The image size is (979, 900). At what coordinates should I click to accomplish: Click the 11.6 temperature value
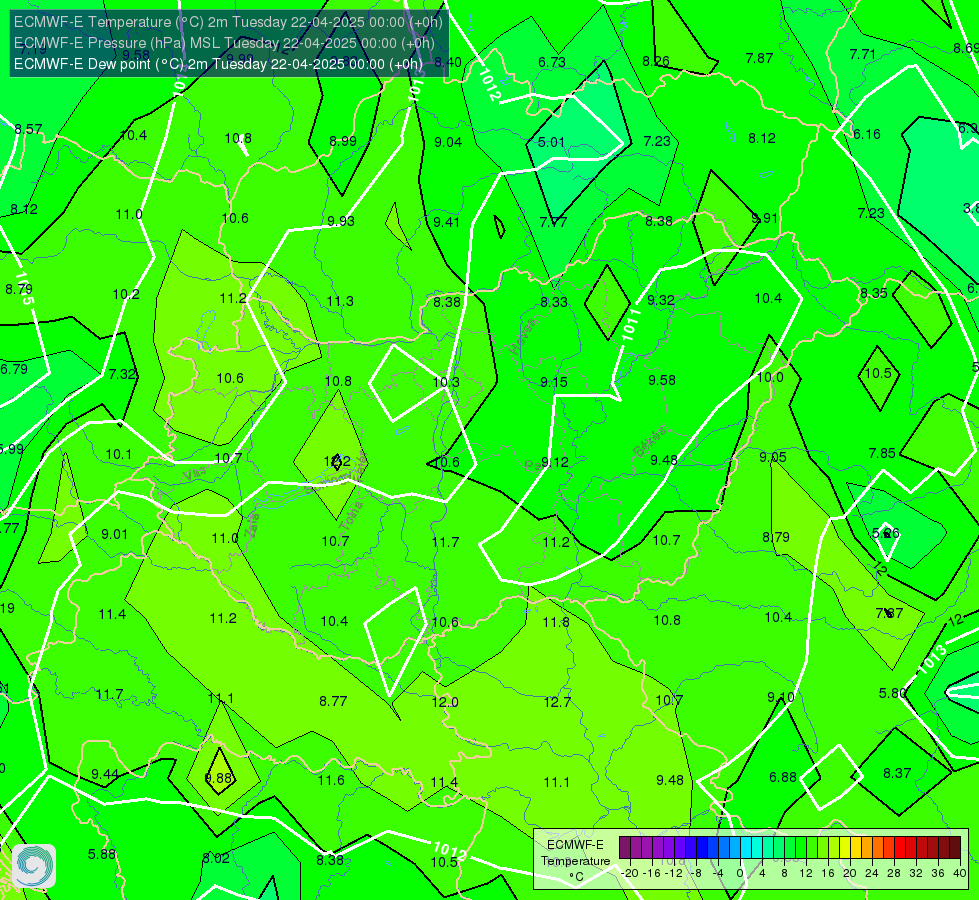coord(331,780)
